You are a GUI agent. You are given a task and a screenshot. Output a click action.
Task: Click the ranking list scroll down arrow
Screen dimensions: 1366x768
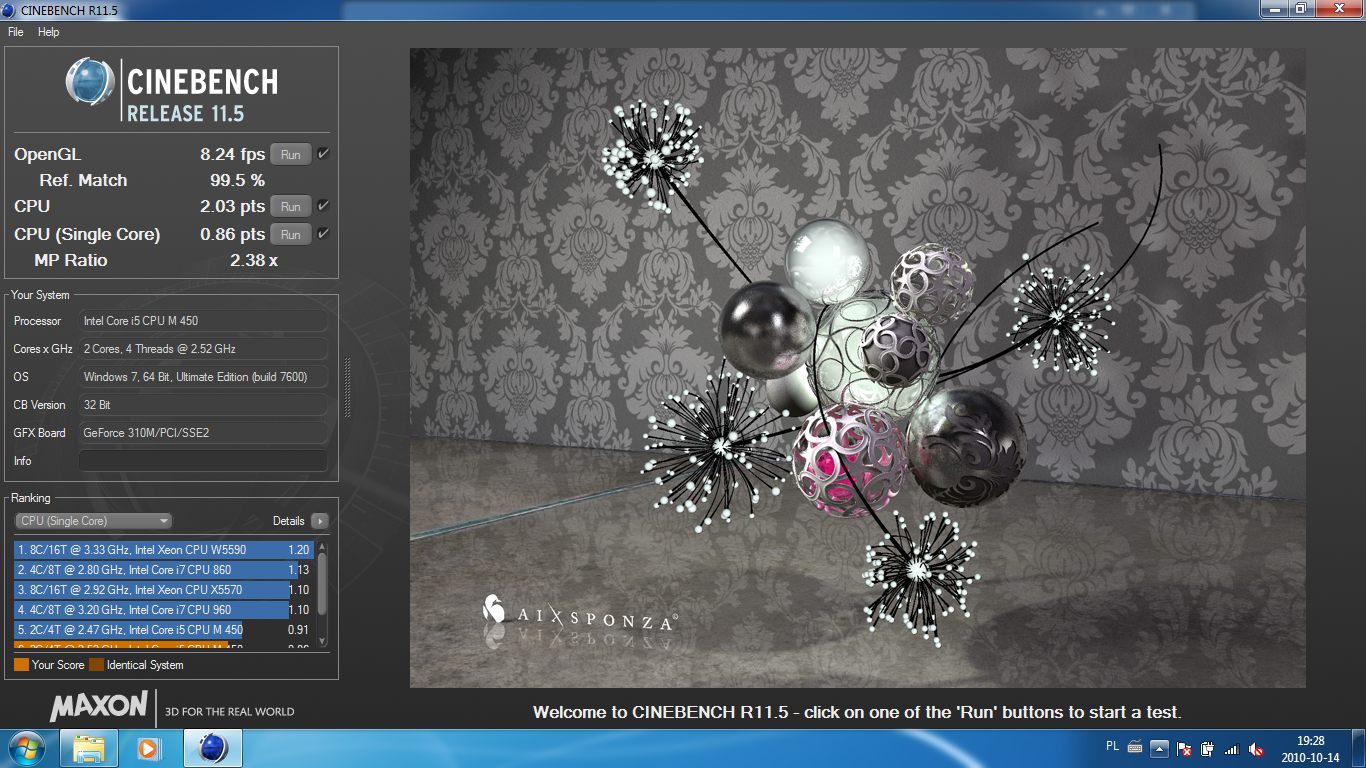click(x=322, y=641)
